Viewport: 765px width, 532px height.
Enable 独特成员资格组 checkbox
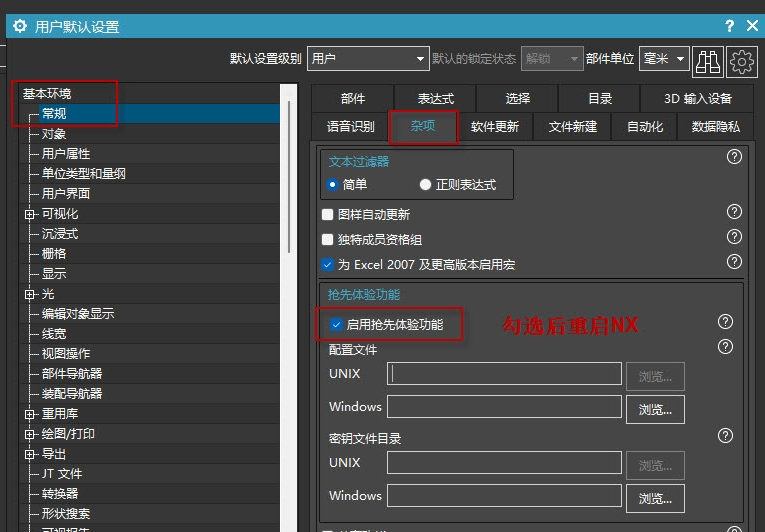(x=328, y=239)
